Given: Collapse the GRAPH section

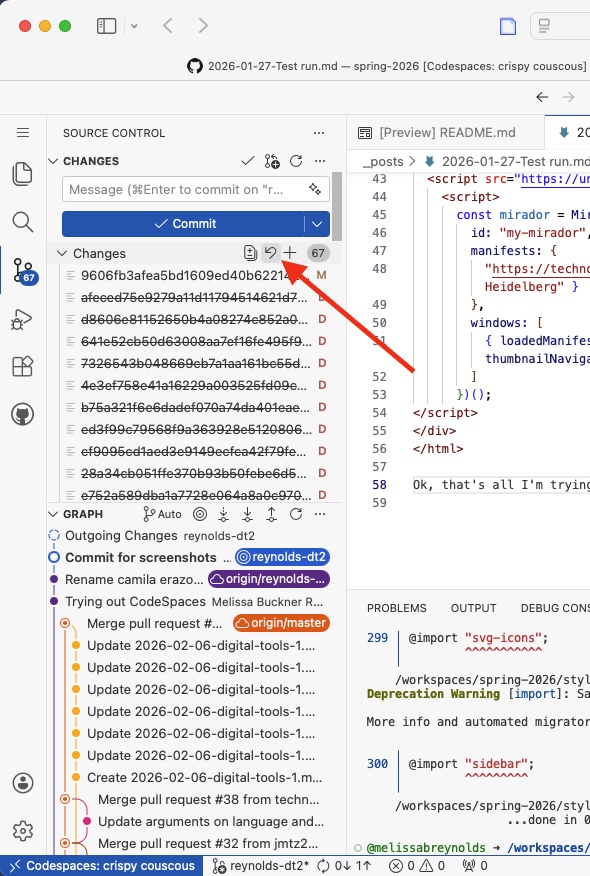Looking at the screenshot, I should 53,514.
